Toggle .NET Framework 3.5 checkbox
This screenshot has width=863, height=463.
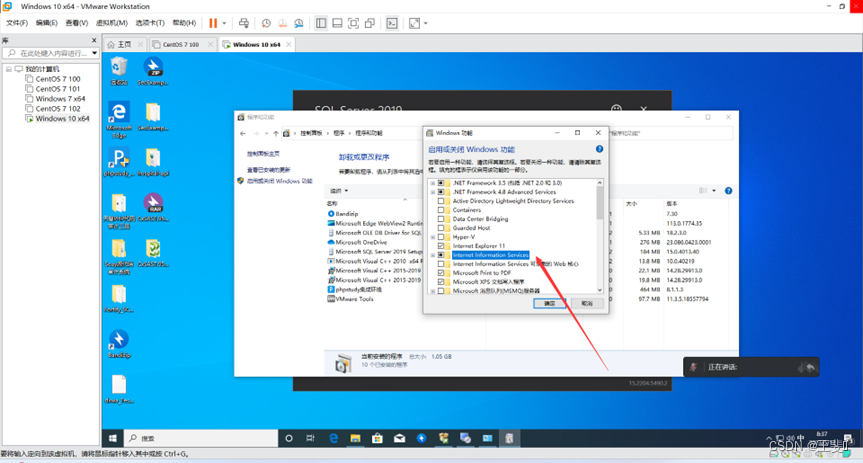coord(441,183)
